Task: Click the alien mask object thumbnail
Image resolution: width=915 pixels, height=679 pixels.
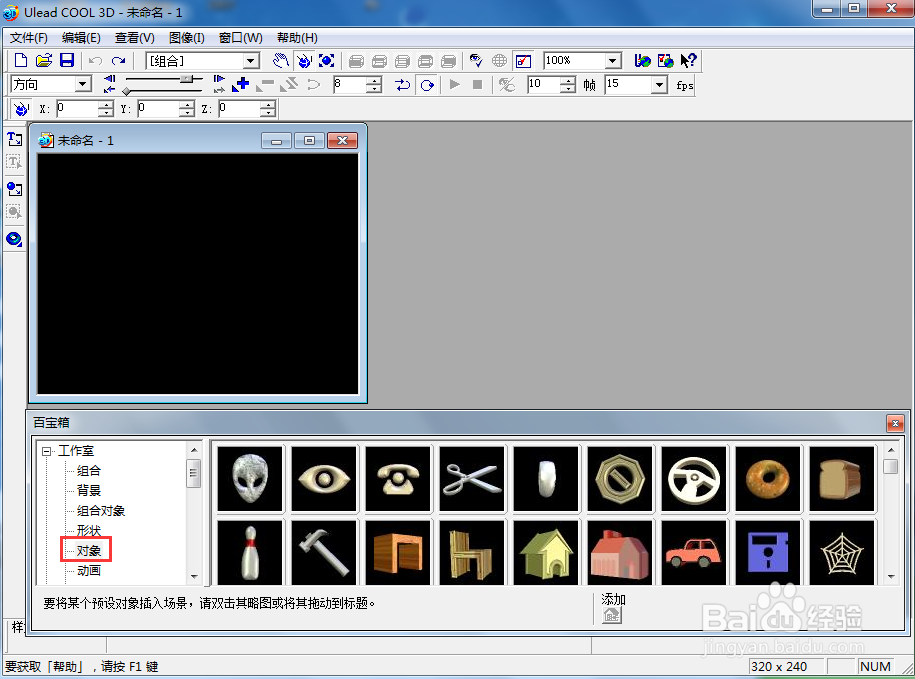Action: coord(250,479)
